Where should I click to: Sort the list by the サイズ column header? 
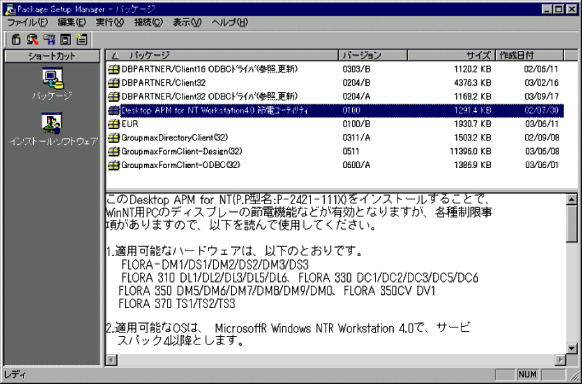(451, 55)
